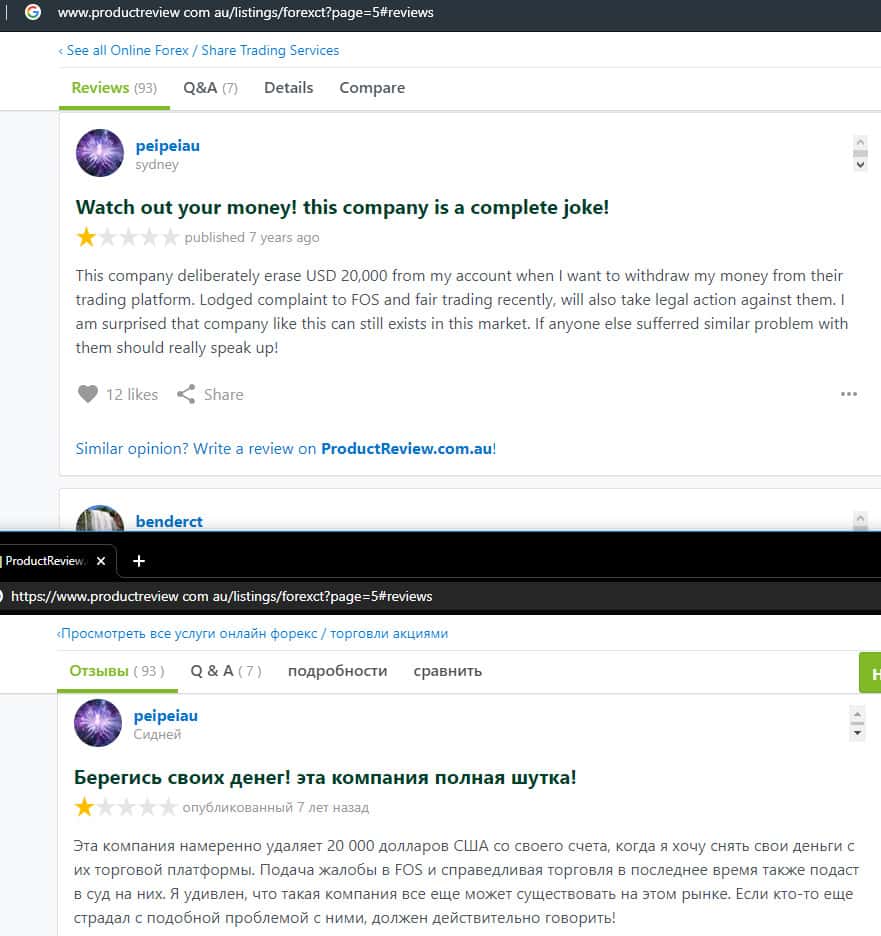Open the 'Просмотреть все услуги онлайн форекс' link
Viewport: 881px width, 936px height.
(252, 633)
